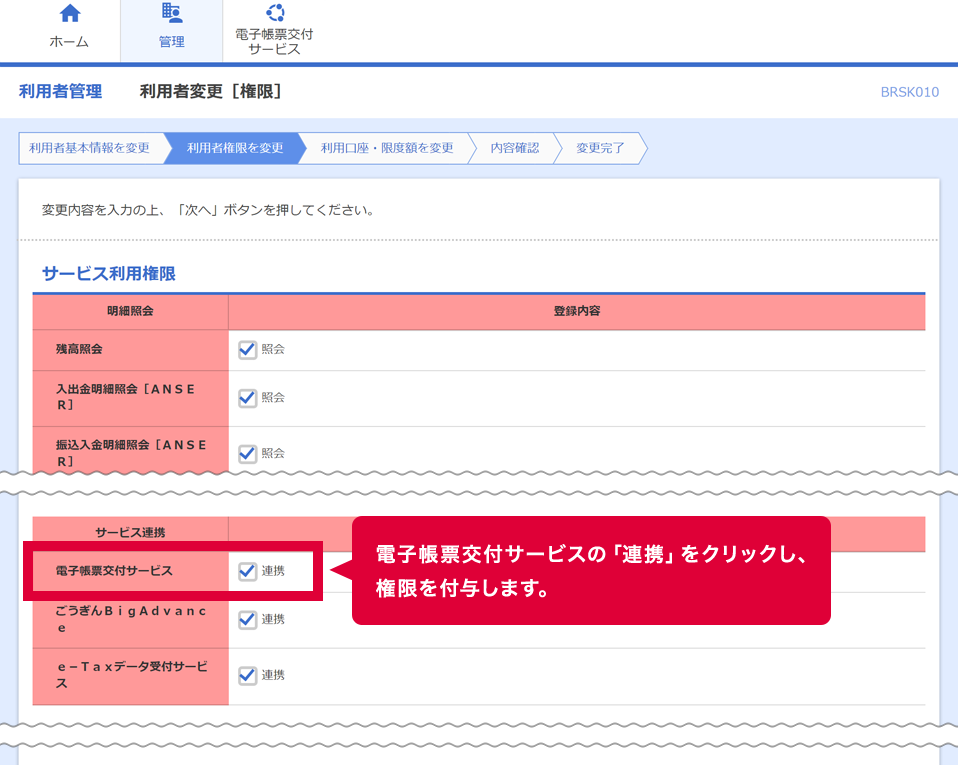
Task: Toggle 入出金明細照会 [ANSER] 照会 checkbox
Action: click(247, 398)
